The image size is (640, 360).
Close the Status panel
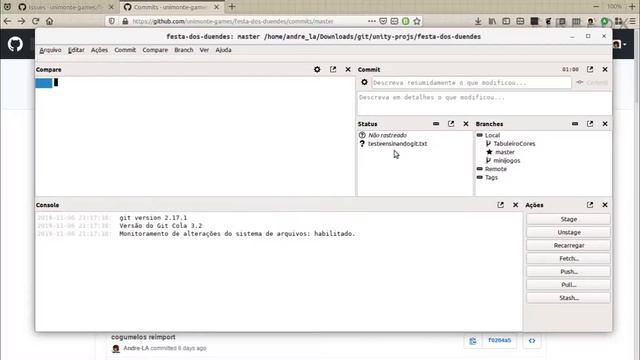(466, 124)
